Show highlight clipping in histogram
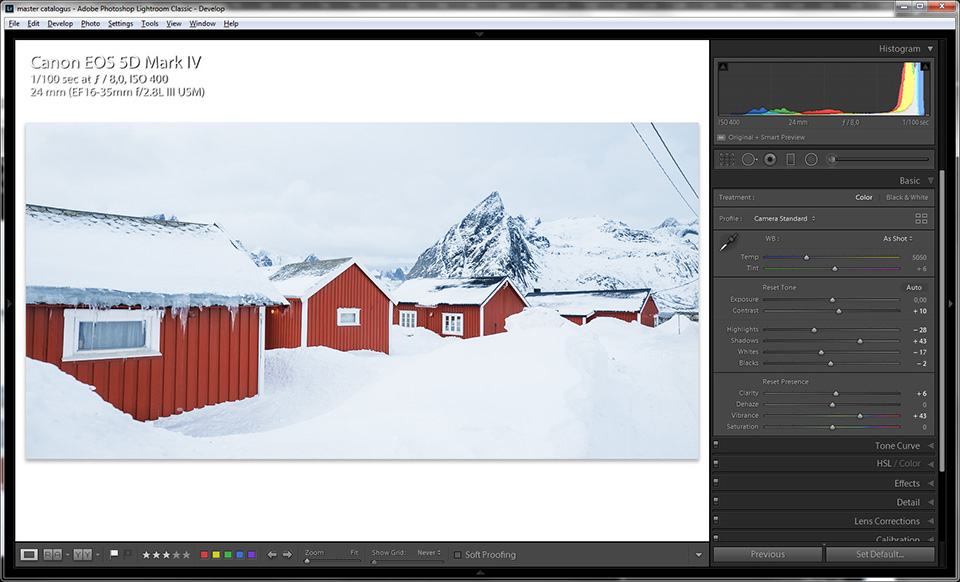Viewport: 960px width, 582px height. click(x=925, y=66)
